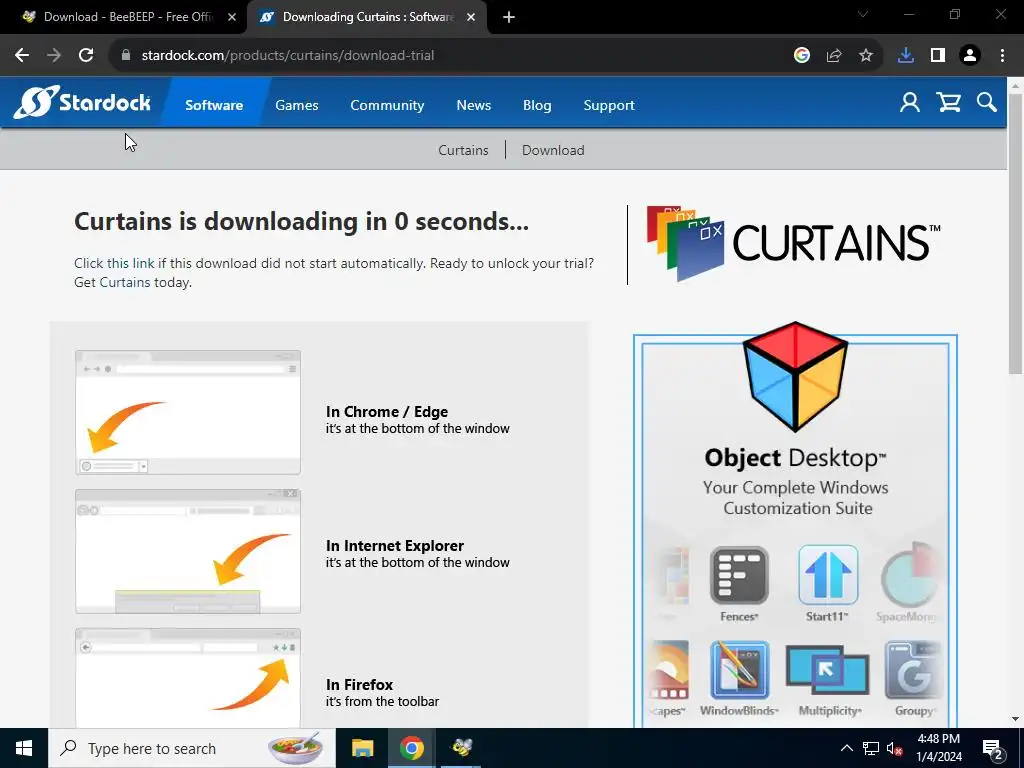Screen dimensions: 1024x768
Task: Click the Download sub-navigation link
Action: (553, 150)
